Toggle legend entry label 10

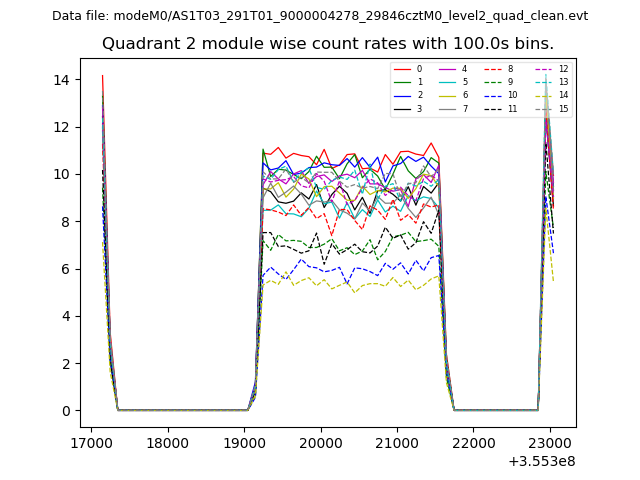tap(512, 95)
